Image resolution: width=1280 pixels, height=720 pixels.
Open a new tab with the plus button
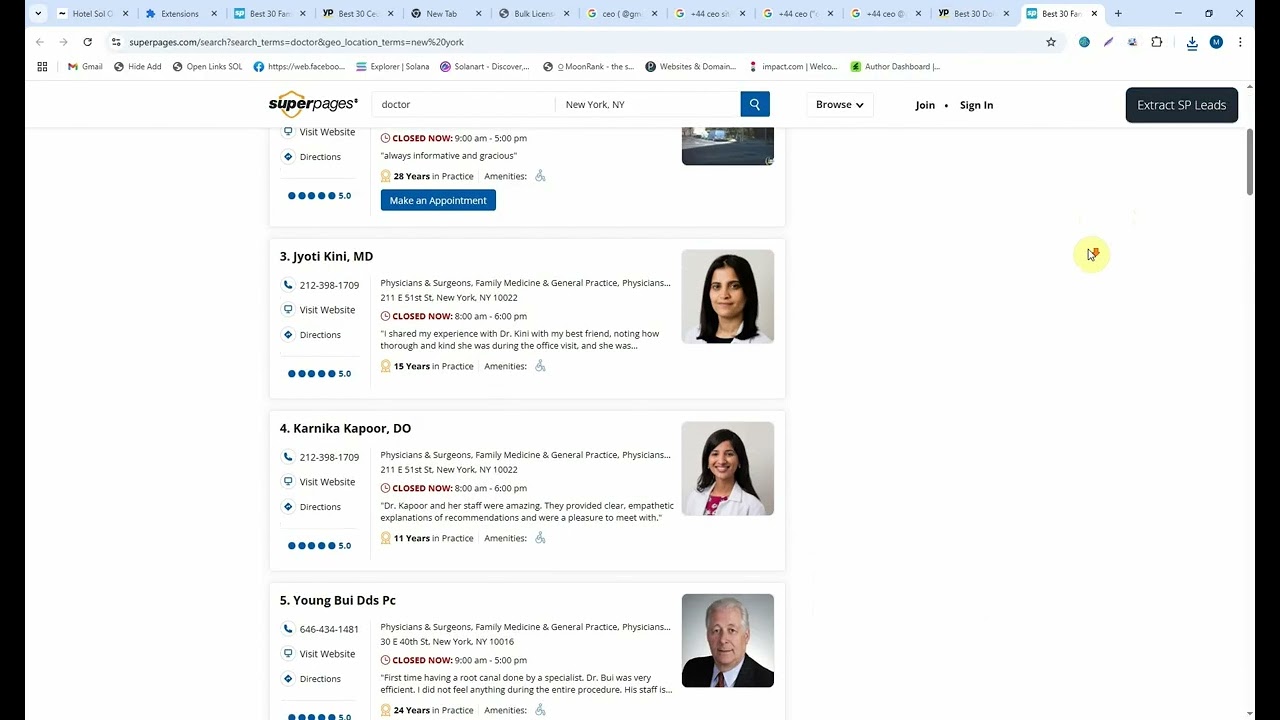pyautogui.click(x=1118, y=14)
